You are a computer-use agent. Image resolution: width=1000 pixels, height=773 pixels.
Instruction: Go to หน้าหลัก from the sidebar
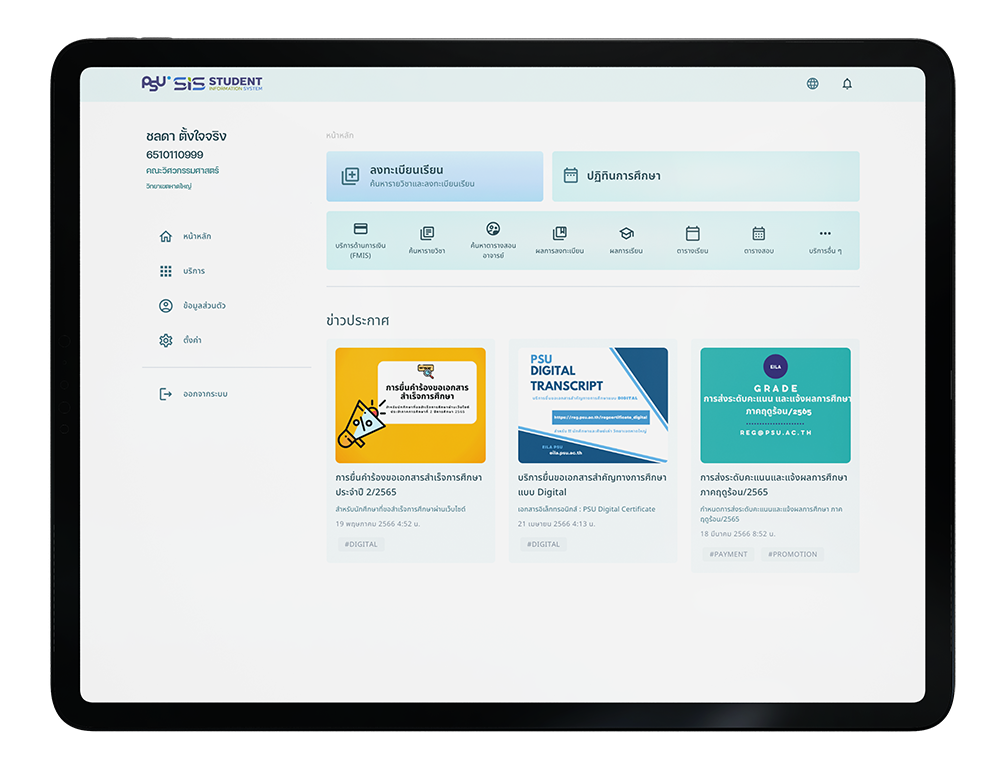pos(166,236)
